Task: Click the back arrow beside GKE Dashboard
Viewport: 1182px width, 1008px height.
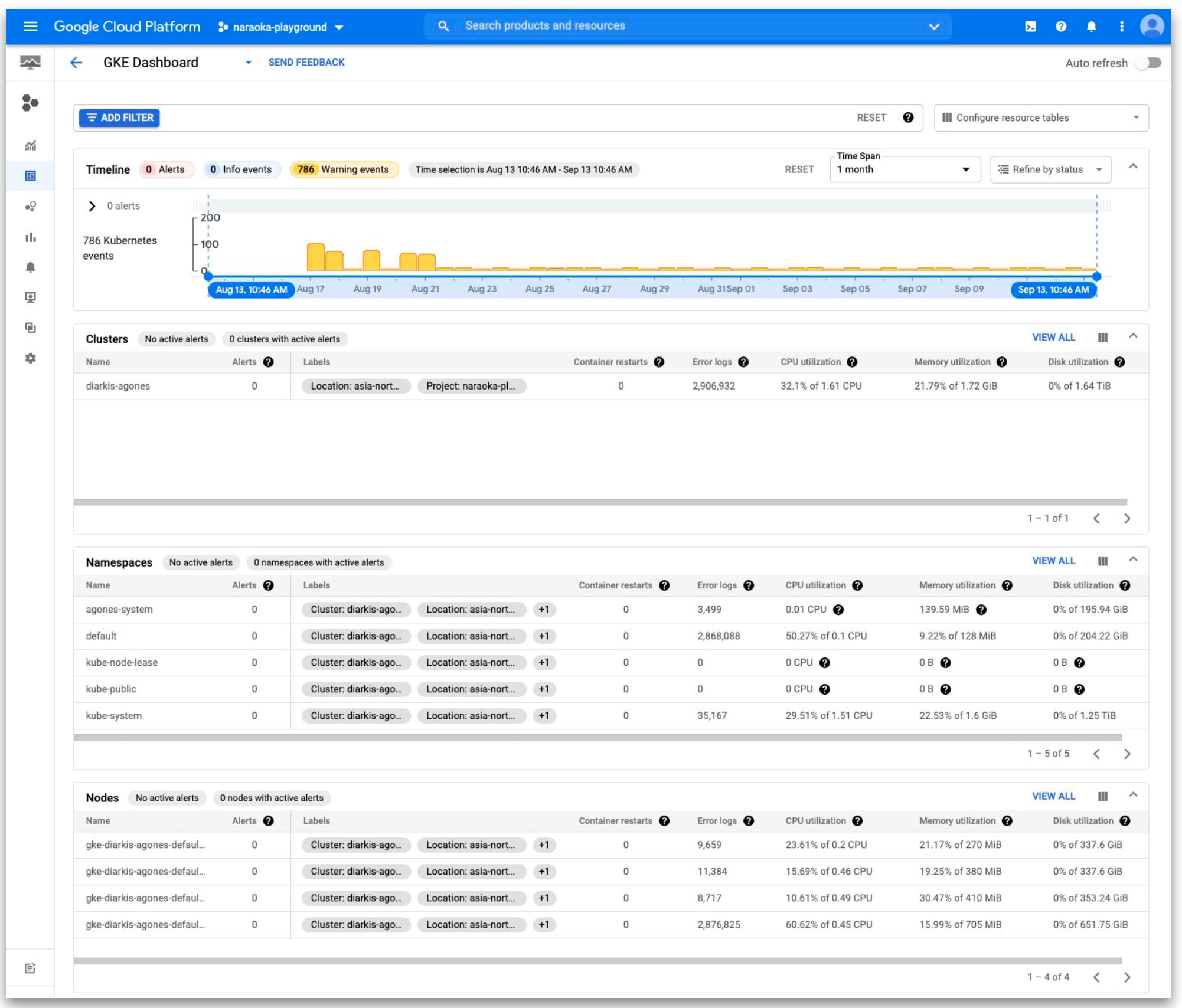Action: (x=76, y=63)
